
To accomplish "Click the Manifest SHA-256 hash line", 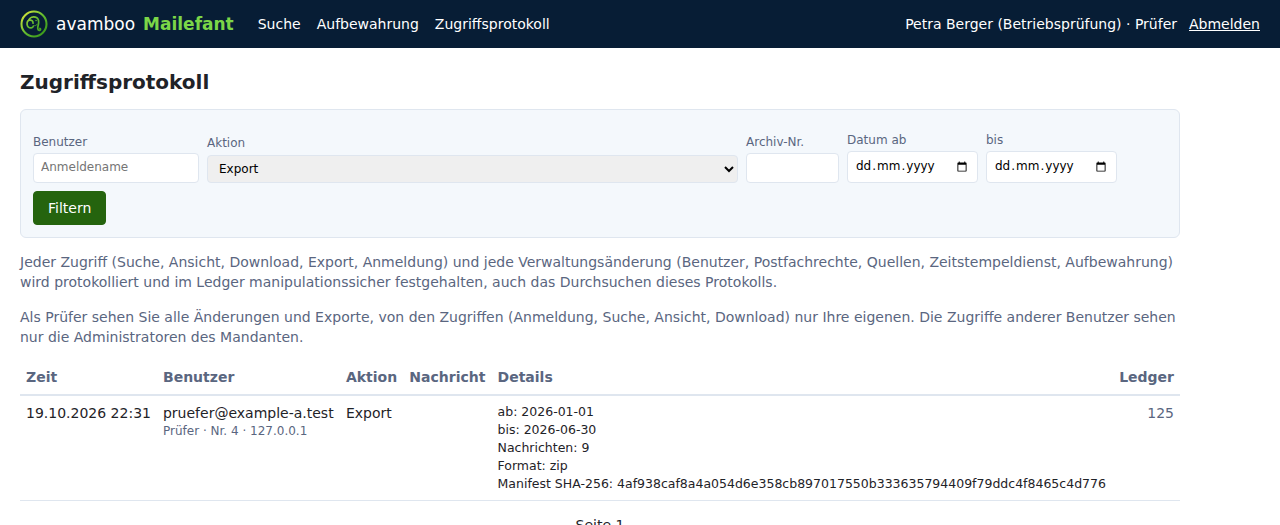I will [802, 483].
